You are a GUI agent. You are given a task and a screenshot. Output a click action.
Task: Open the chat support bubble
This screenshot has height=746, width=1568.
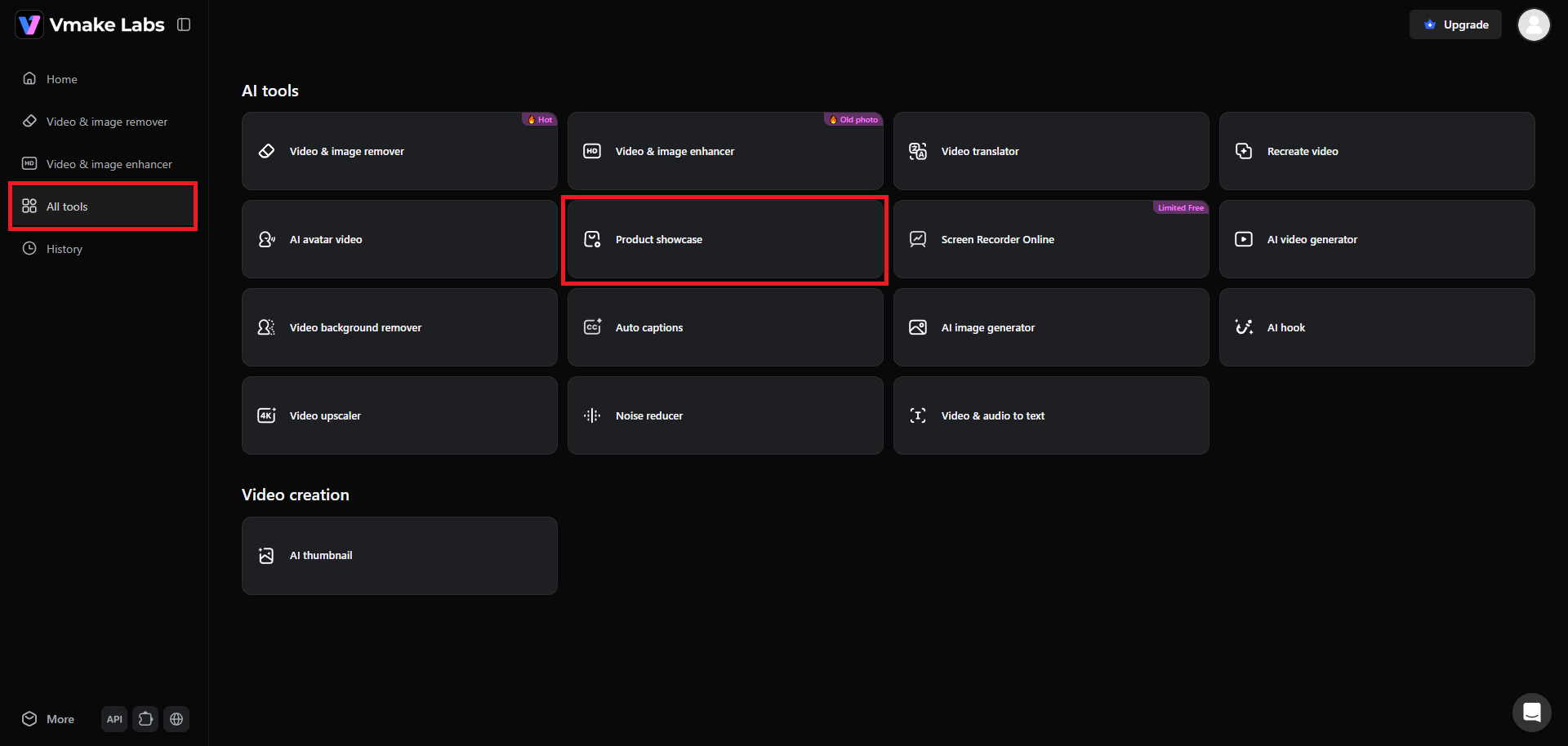1532,713
